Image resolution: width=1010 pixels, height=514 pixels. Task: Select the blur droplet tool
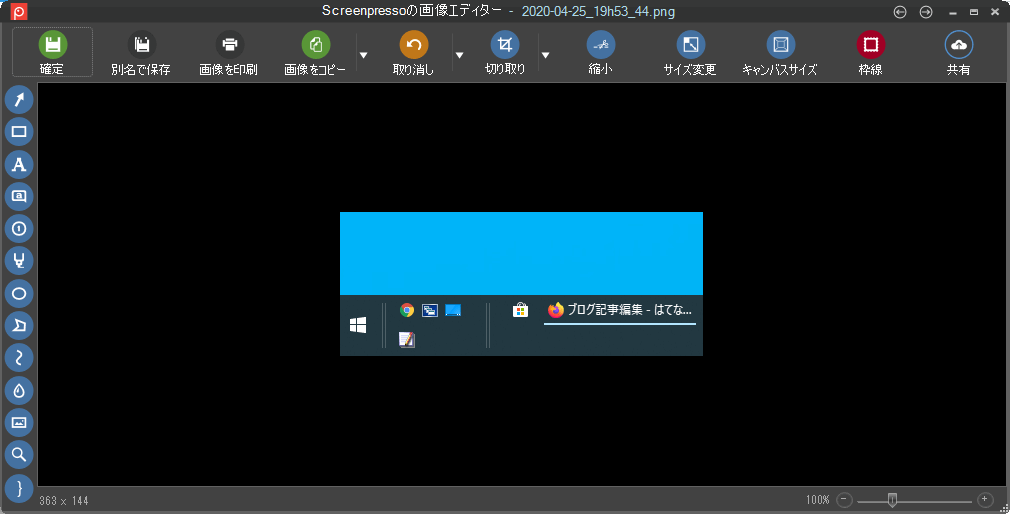(x=19, y=390)
